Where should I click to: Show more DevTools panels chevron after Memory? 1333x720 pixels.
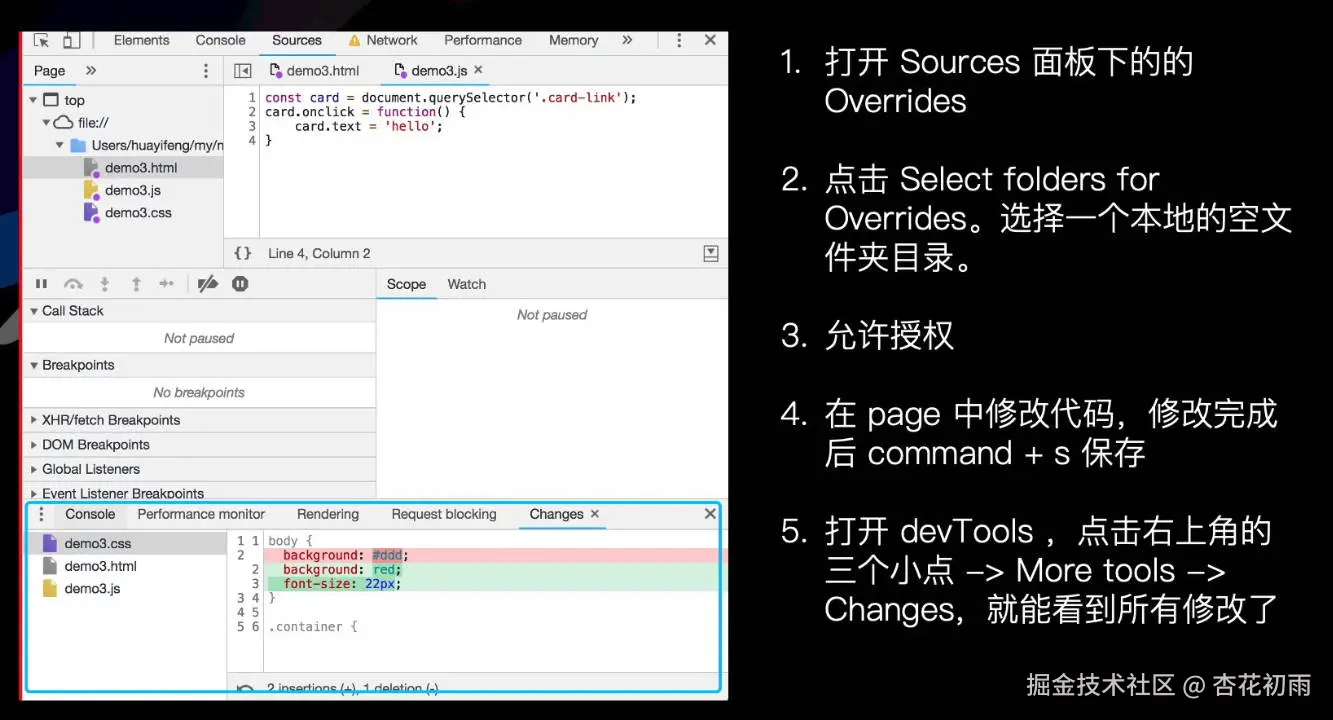tap(627, 41)
